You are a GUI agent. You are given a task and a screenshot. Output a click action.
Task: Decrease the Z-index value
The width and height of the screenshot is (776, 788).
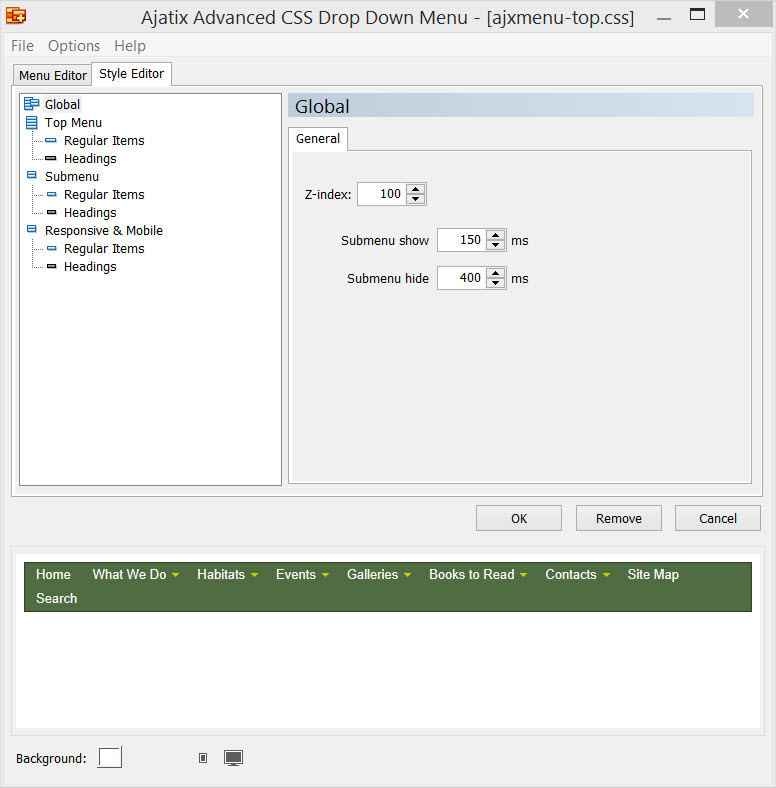pyautogui.click(x=416, y=199)
